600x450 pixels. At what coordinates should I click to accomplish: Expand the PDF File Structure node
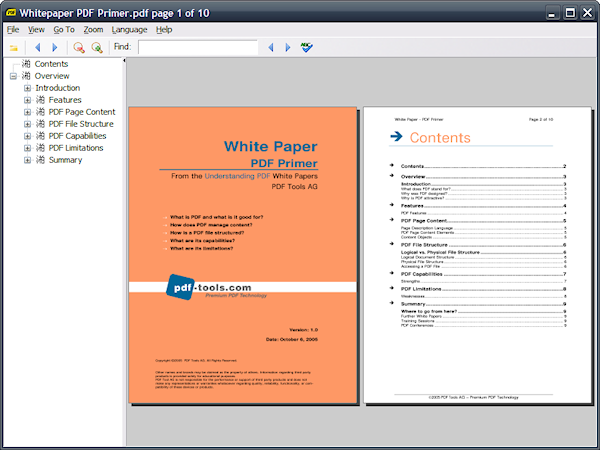click(27, 124)
